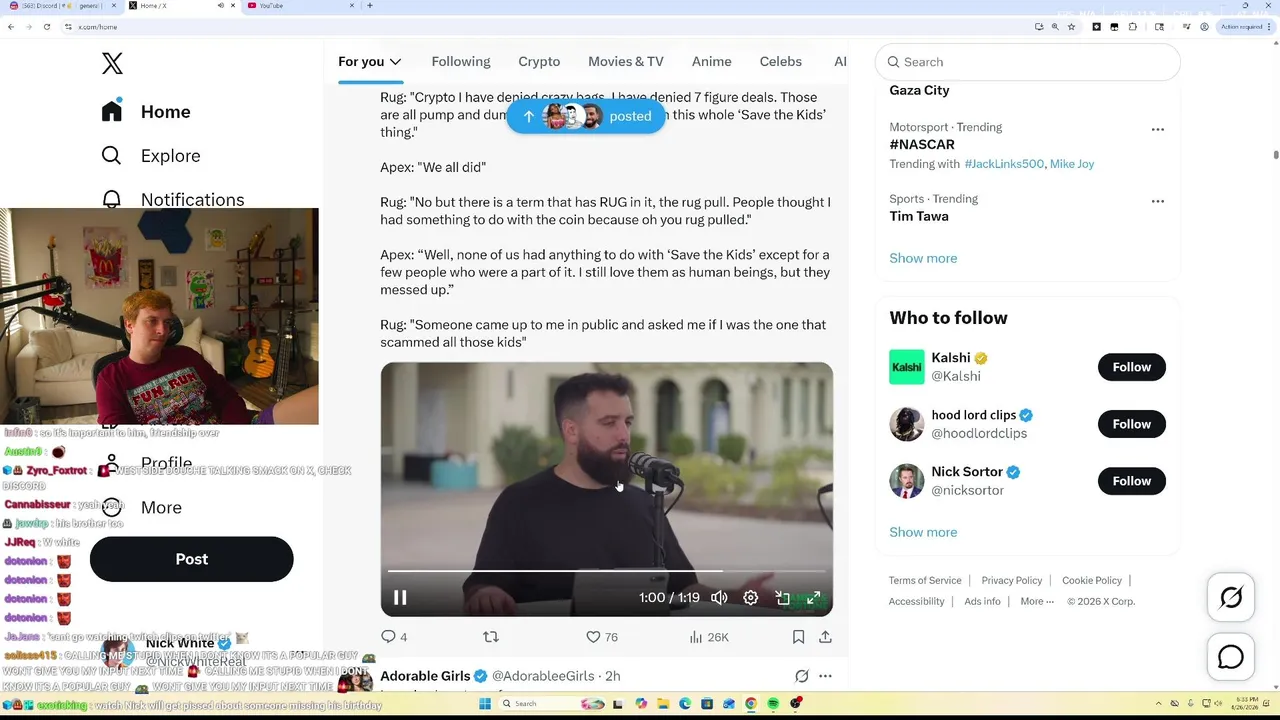Open the #NASCAR trending topic
This screenshot has height=720, width=1280.
[922, 144]
